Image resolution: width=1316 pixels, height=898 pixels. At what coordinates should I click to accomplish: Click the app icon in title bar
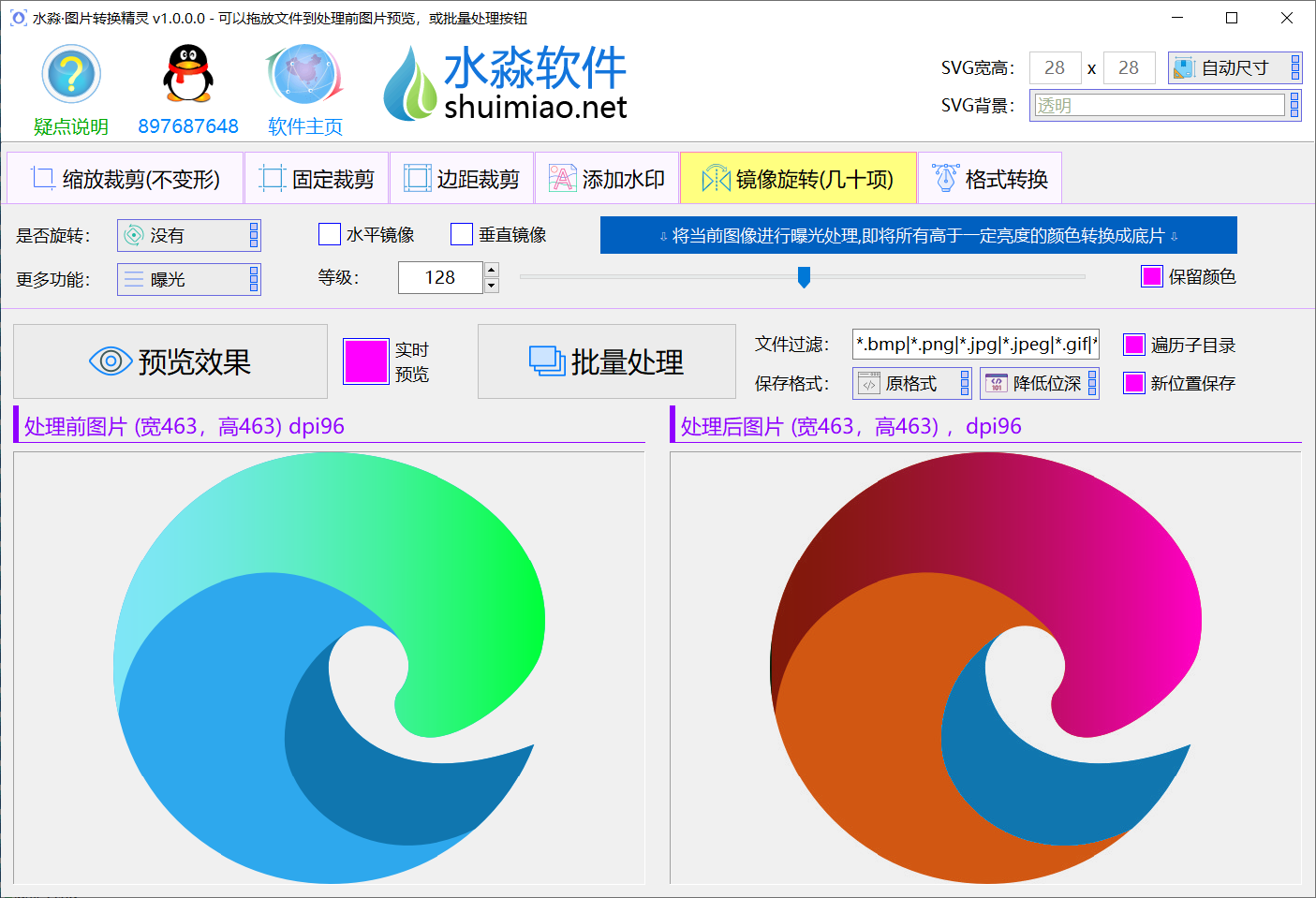(18, 18)
